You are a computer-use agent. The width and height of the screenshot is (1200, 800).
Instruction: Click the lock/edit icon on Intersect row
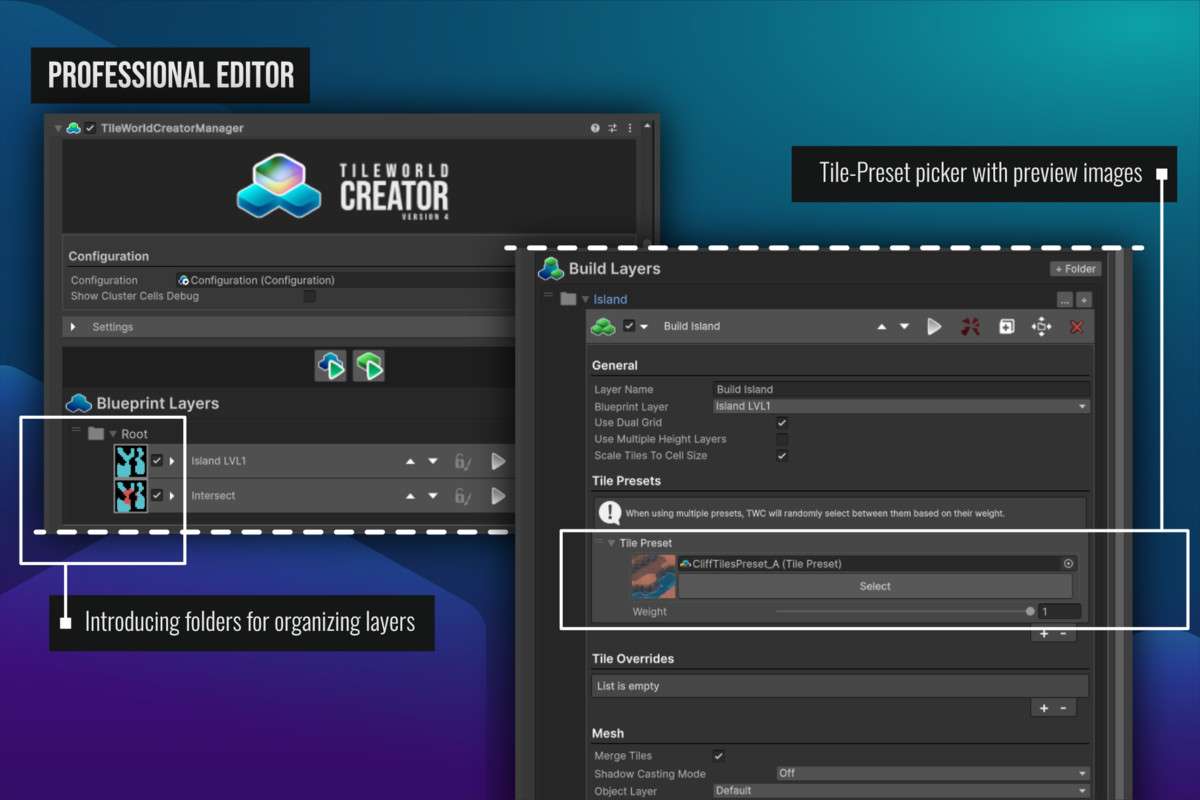(x=463, y=496)
